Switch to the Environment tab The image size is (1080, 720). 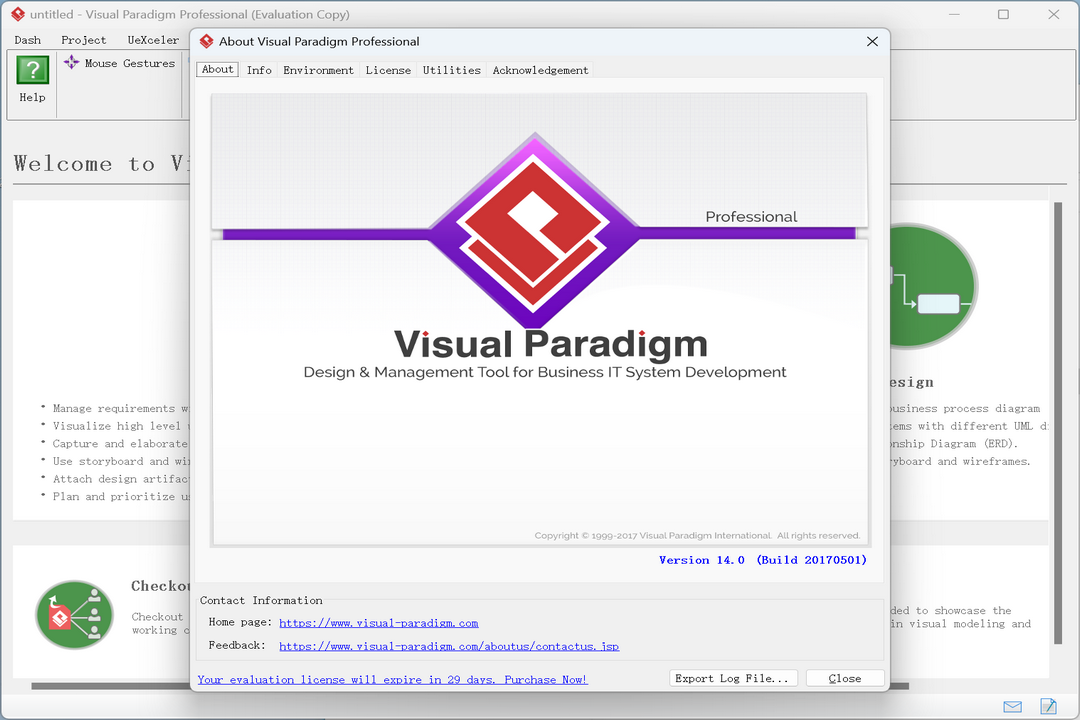tap(318, 70)
